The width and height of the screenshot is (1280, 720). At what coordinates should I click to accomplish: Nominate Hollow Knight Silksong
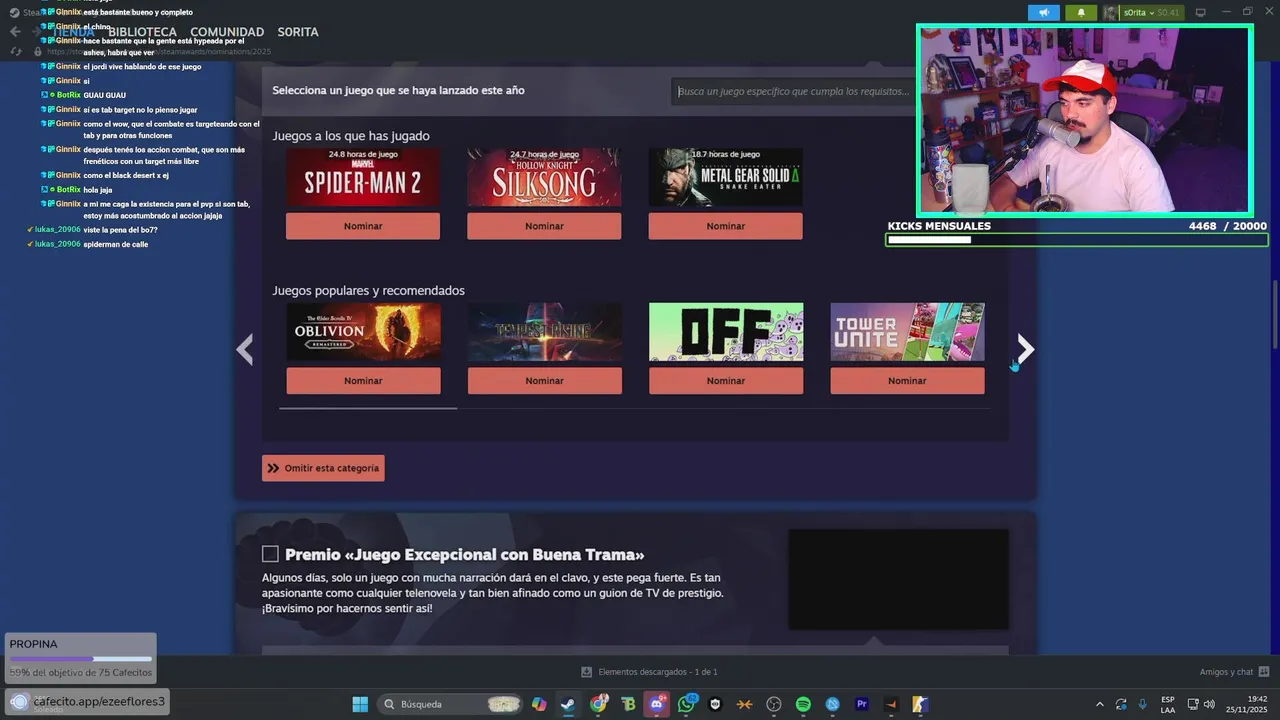pos(544,226)
